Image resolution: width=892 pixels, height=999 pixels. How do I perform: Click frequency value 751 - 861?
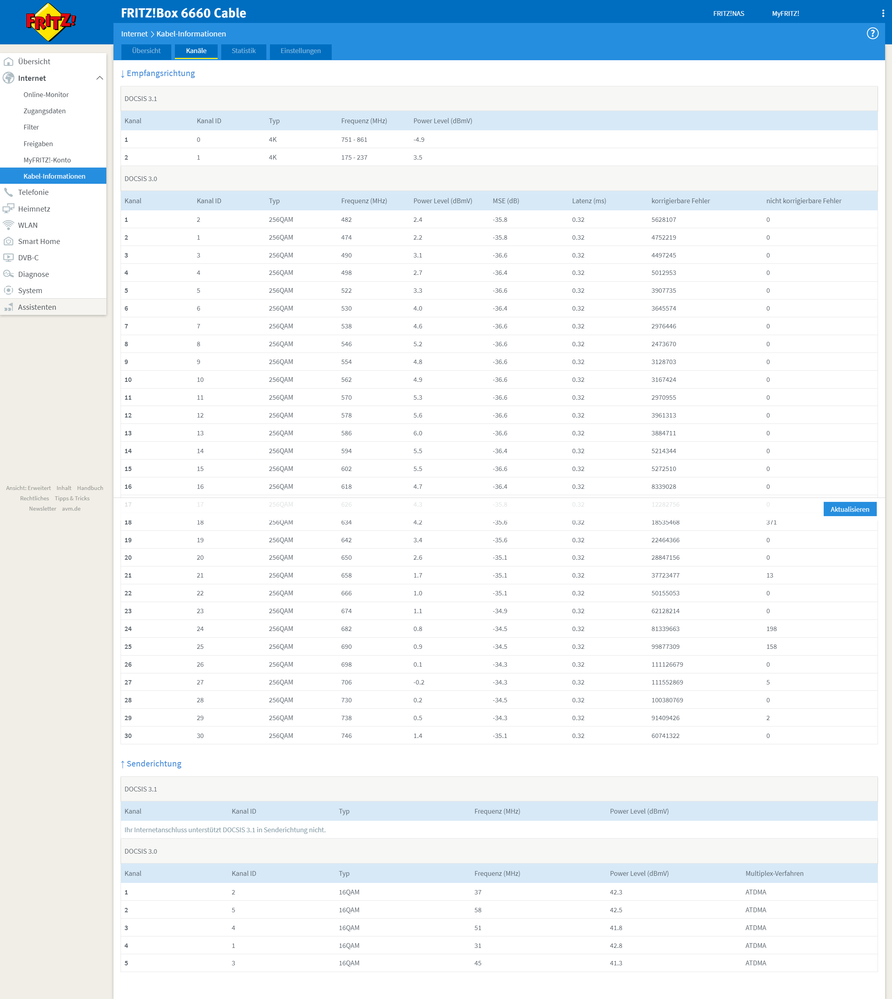(354, 140)
